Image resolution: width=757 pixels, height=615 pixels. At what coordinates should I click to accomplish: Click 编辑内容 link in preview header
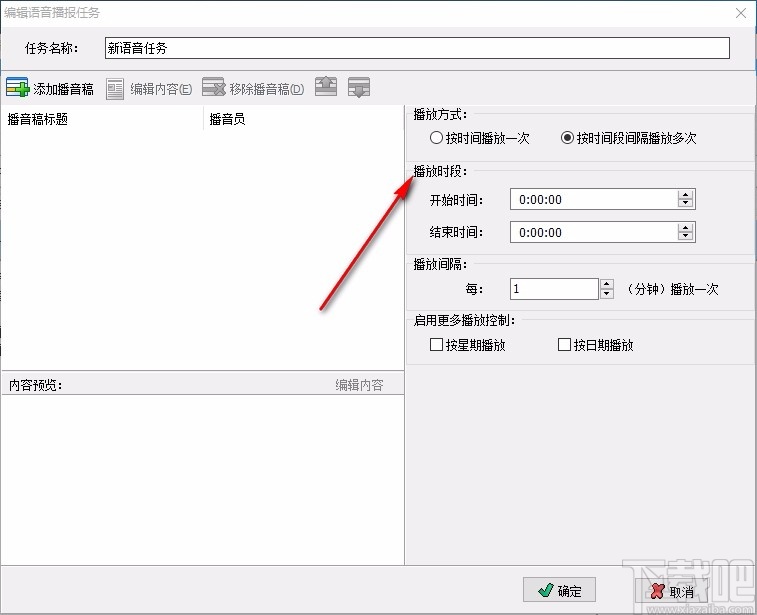tap(359, 385)
